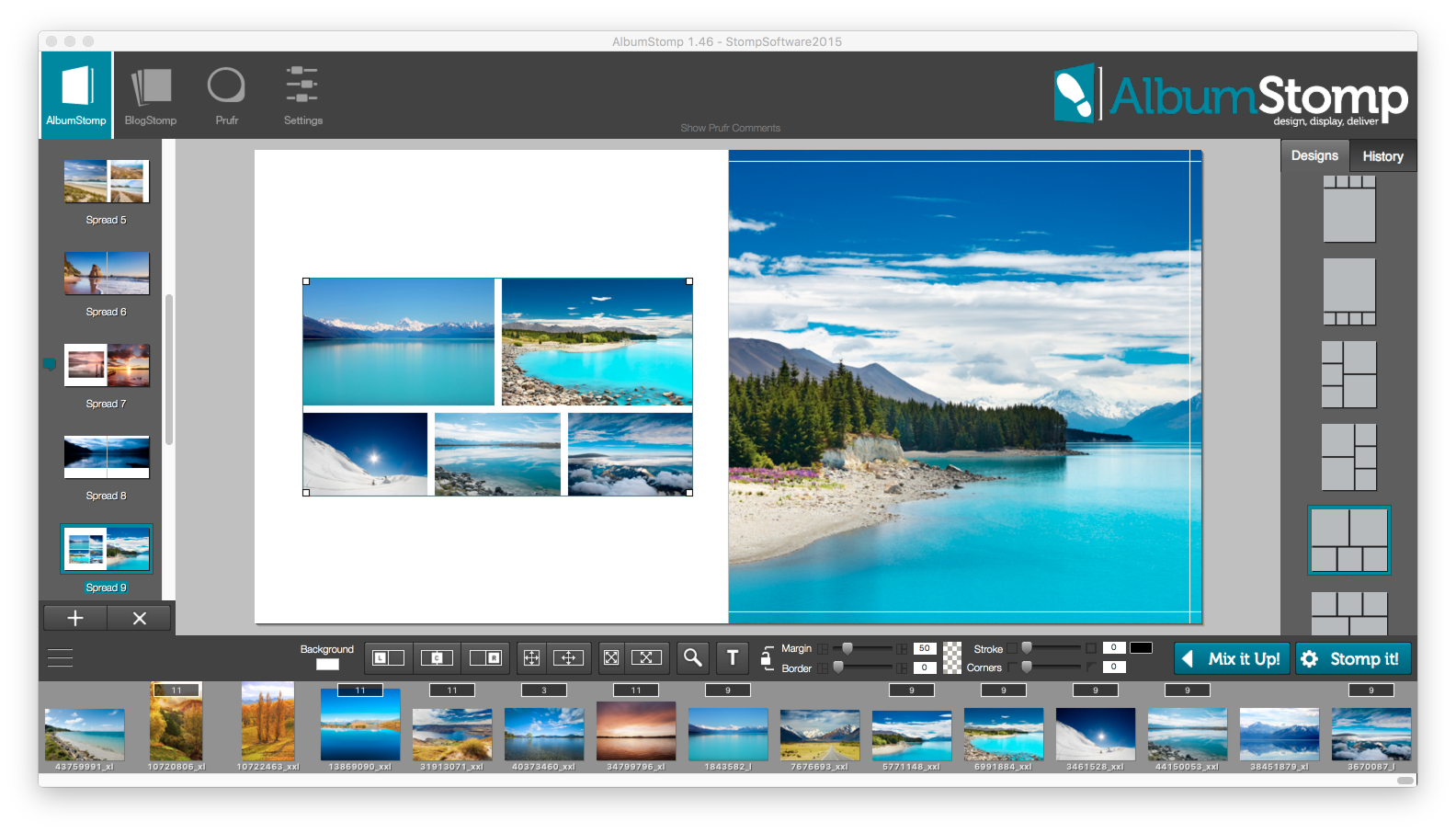Open the hamburger menu above the image tray

(x=60, y=658)
